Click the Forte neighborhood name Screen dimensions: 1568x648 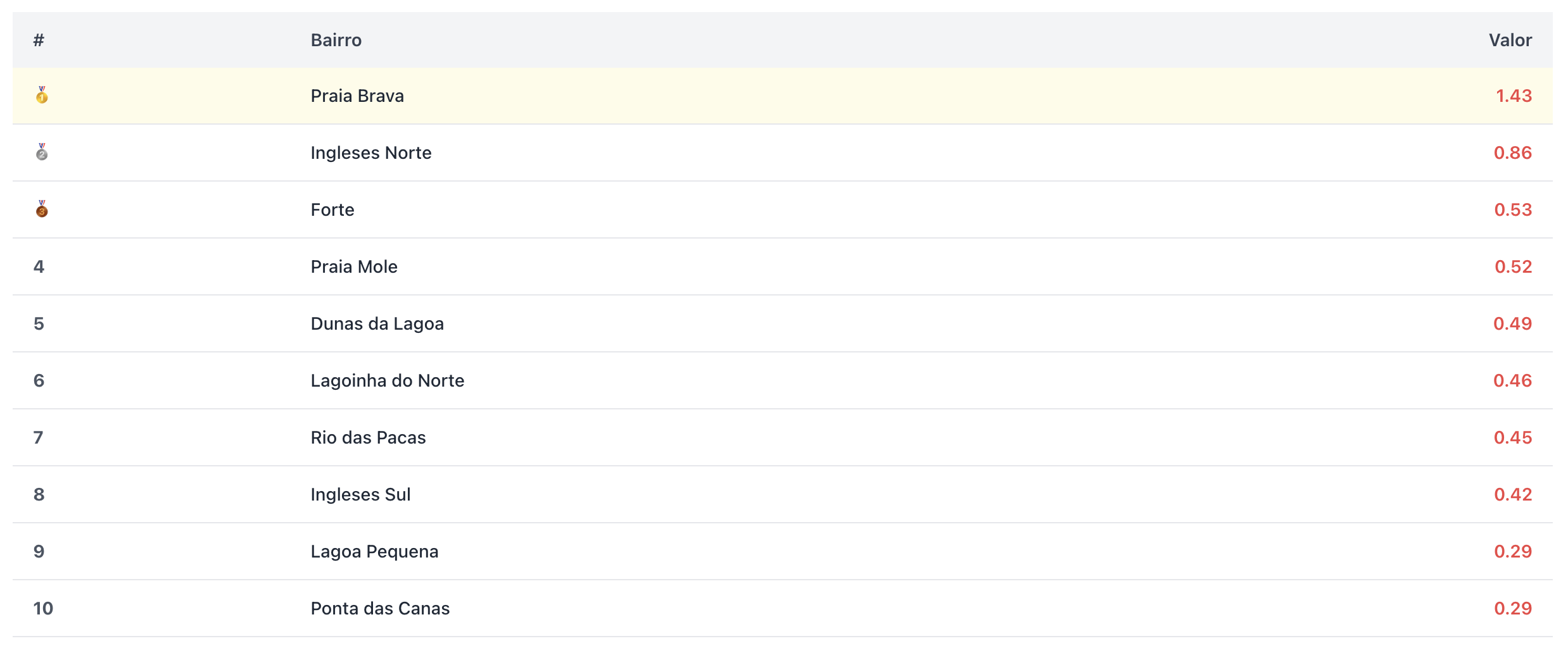tap(332, 210)
